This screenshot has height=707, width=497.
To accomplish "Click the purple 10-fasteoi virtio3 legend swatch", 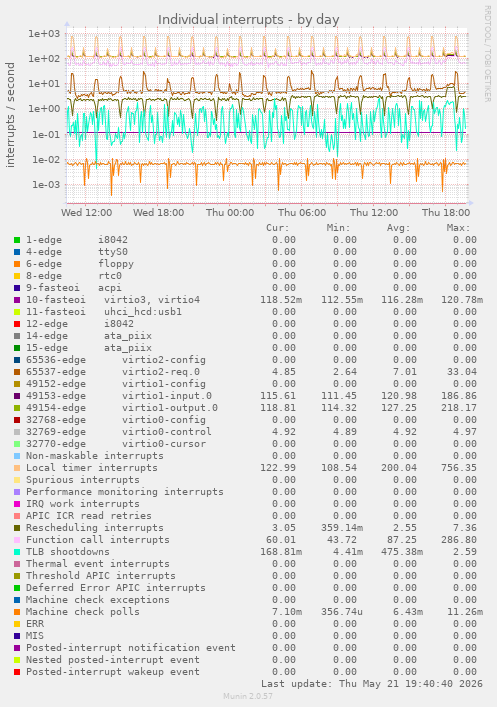I will coord(17,300).
